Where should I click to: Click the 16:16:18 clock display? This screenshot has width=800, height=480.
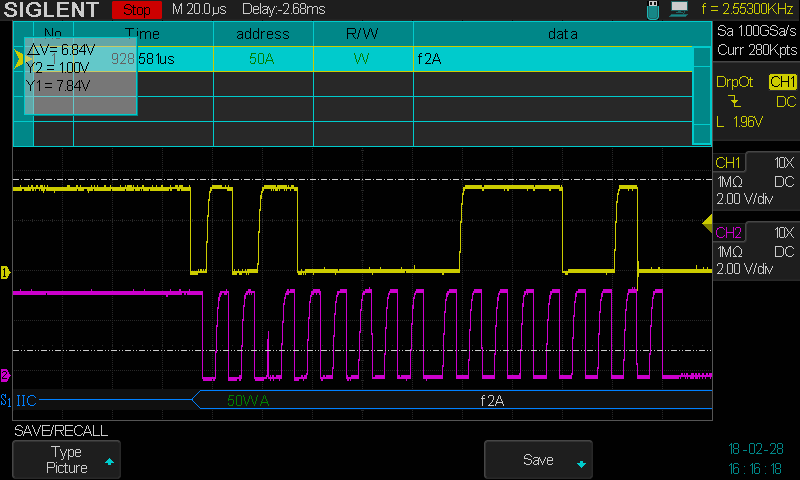pyautogui.click(x=755, y=469)
